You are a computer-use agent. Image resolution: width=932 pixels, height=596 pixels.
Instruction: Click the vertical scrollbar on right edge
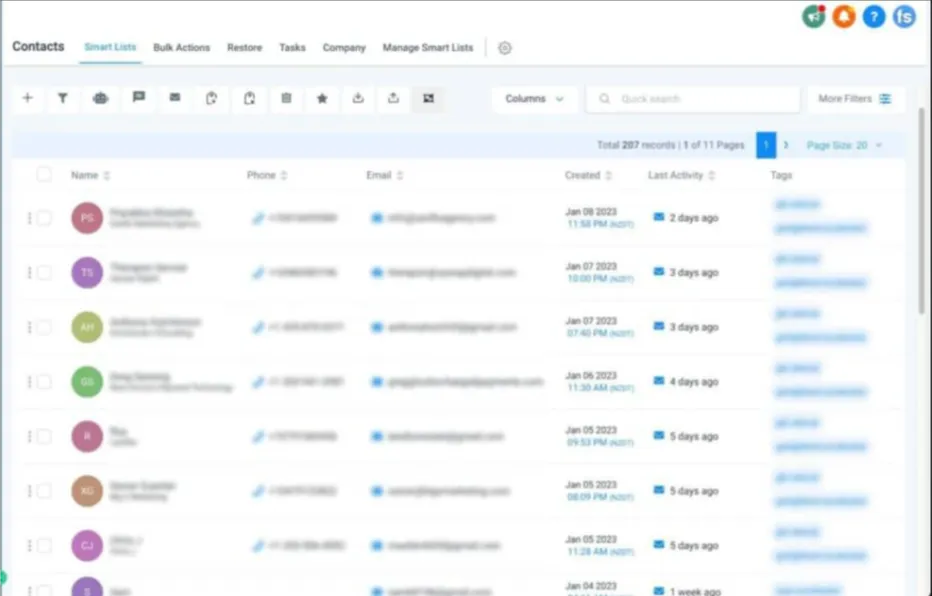tap(922, 211)
